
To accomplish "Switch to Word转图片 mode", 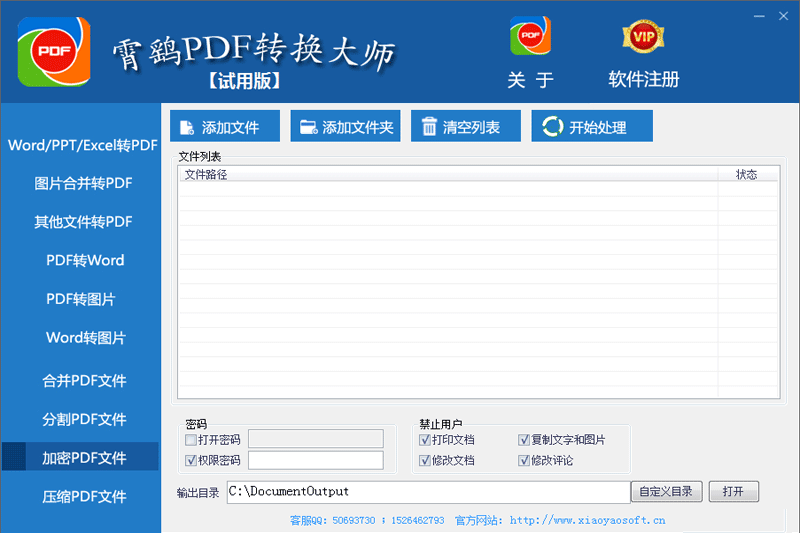I will 85,338.
